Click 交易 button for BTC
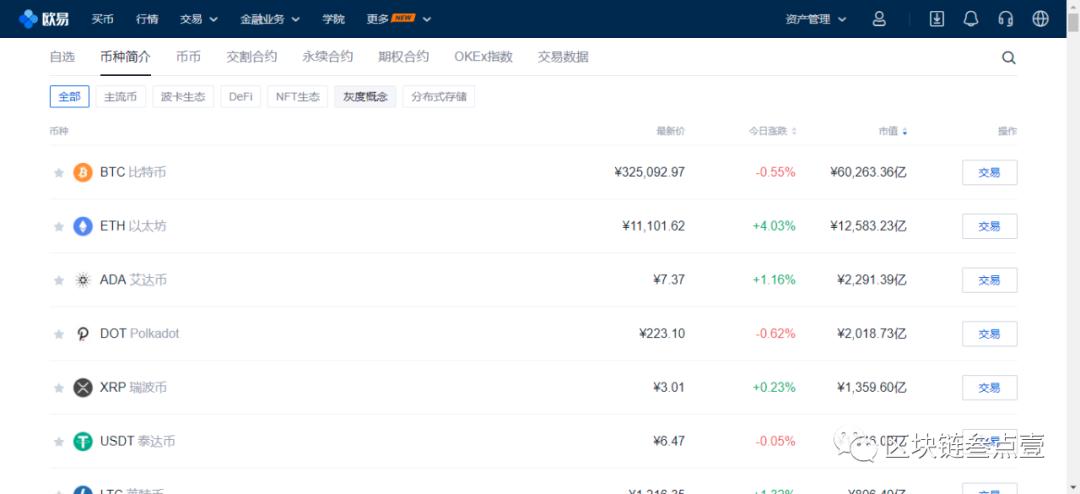This screenshot has height=494, width=1080. (989, 172)
